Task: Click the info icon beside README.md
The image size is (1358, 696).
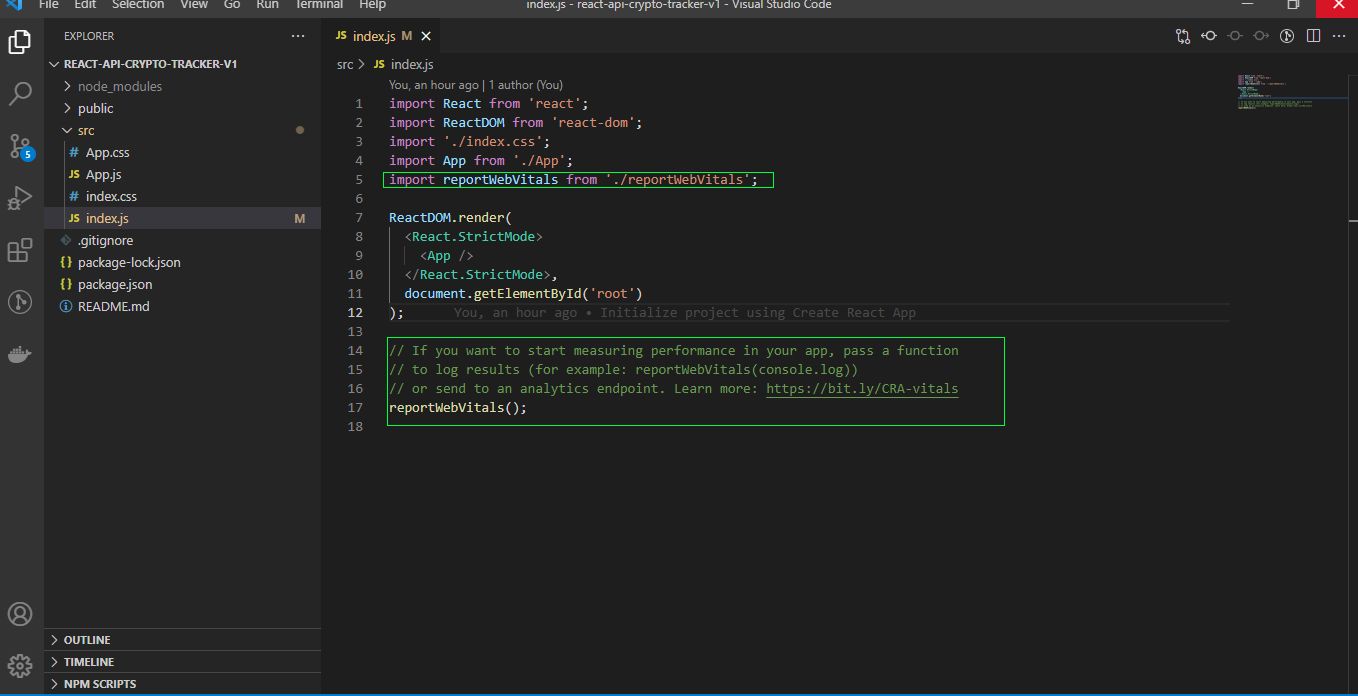Action: point(66,306)
